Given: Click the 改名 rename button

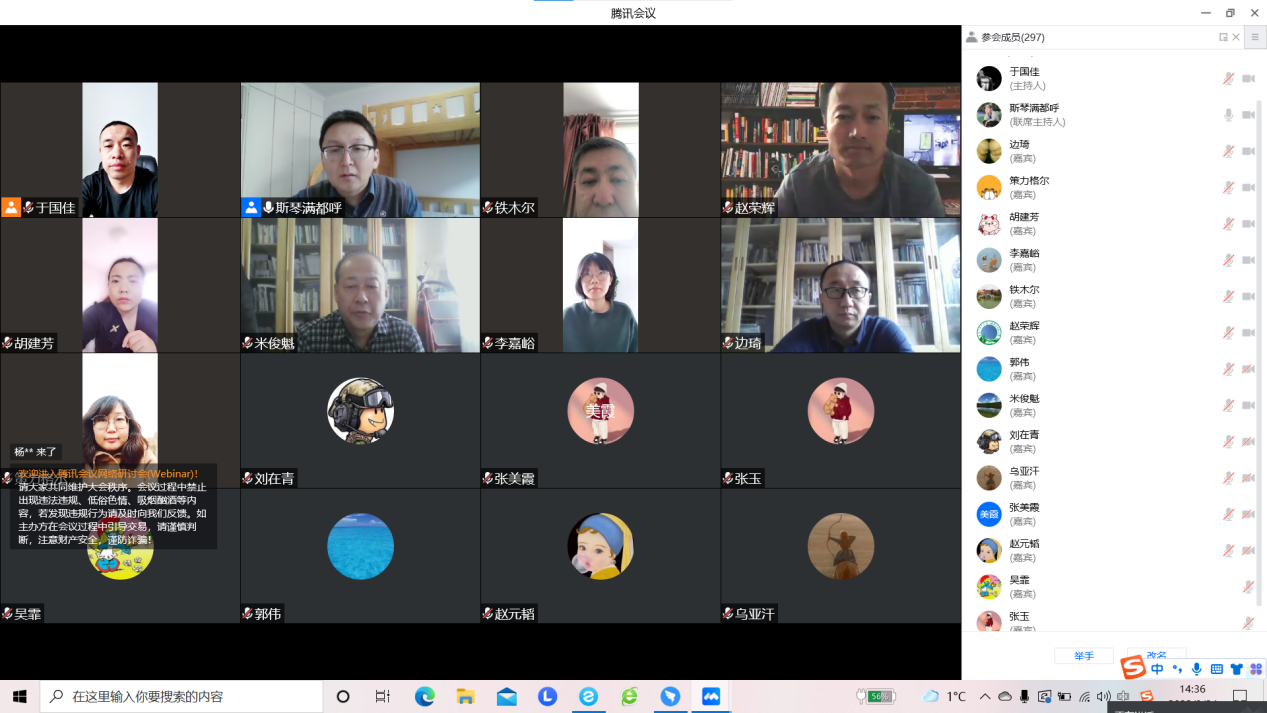Looking at the screenshot, I should point(1156,656).
